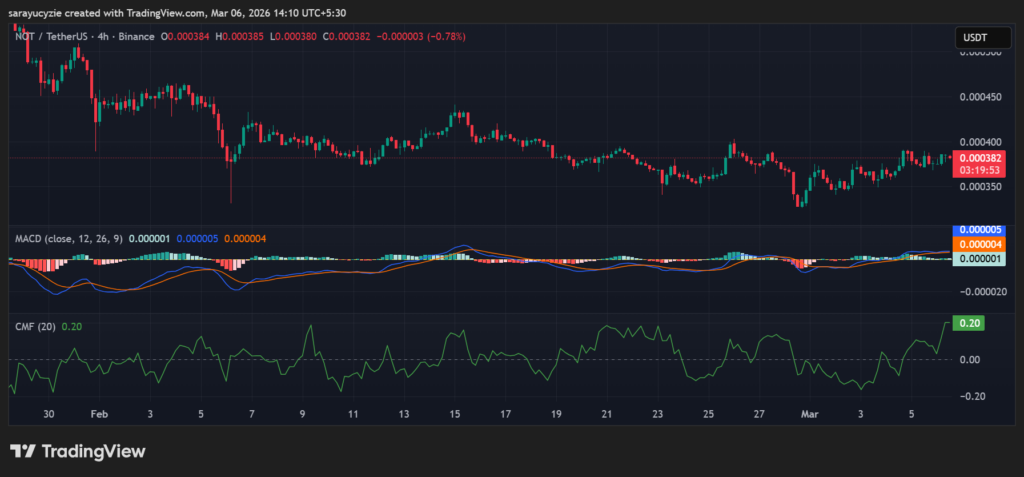Open the USDT currency dropdown
The image size is (1024, 477).
pos(978,37)
